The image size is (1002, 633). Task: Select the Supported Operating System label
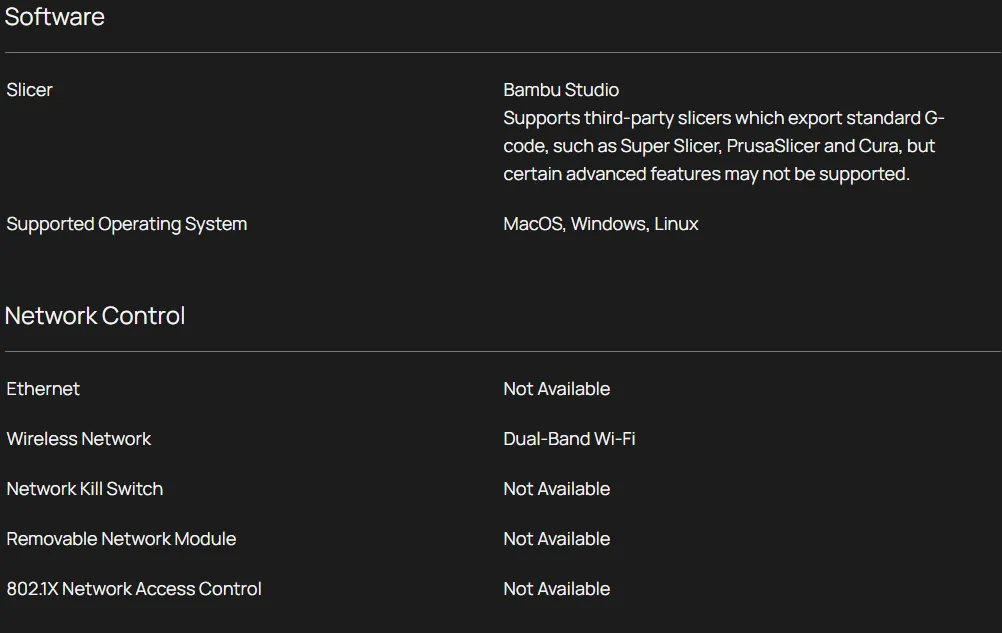pos(127,224)
